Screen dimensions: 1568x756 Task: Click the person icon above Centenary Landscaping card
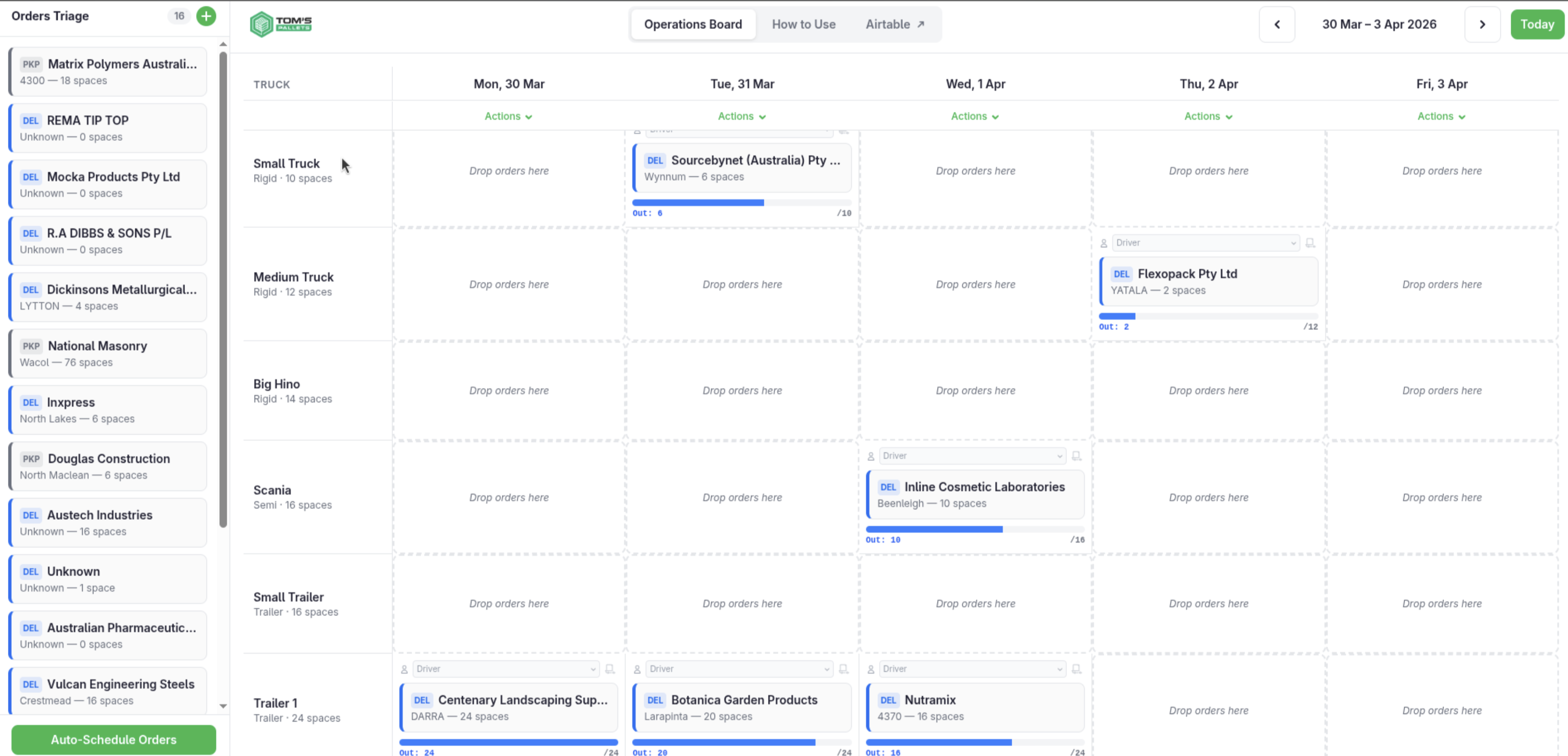[x=404, y=670]
